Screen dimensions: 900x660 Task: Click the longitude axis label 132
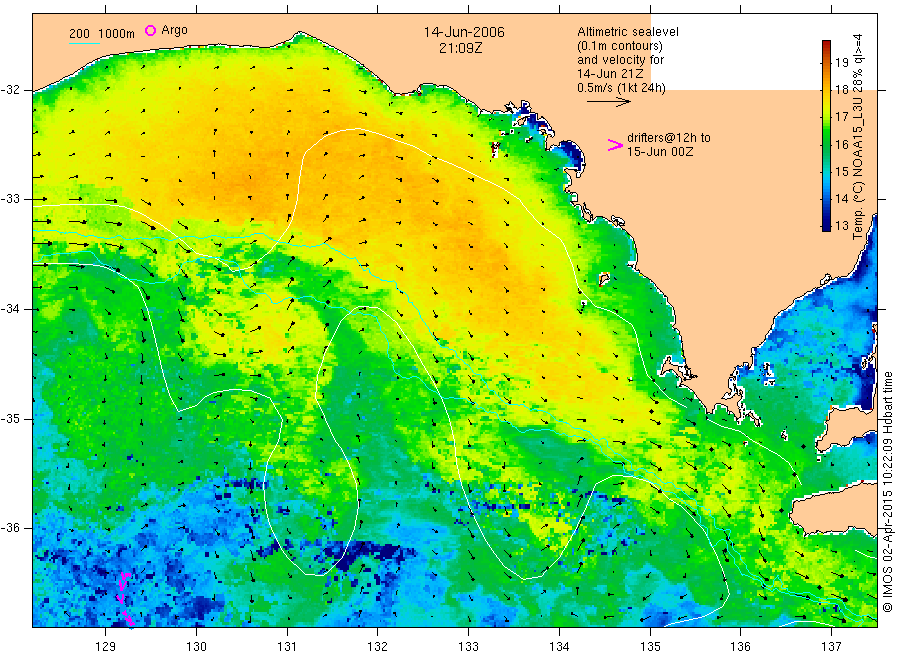pos(378,646)
